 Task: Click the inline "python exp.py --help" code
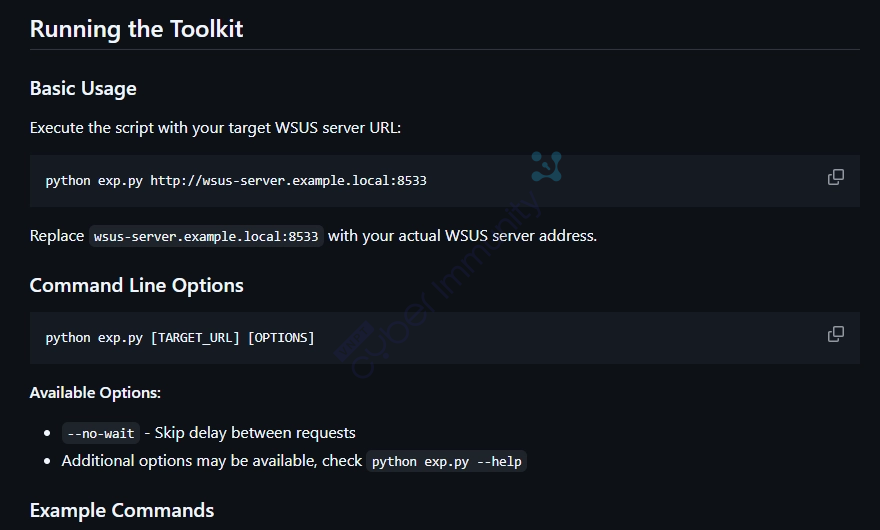click(x=446, y=462)
